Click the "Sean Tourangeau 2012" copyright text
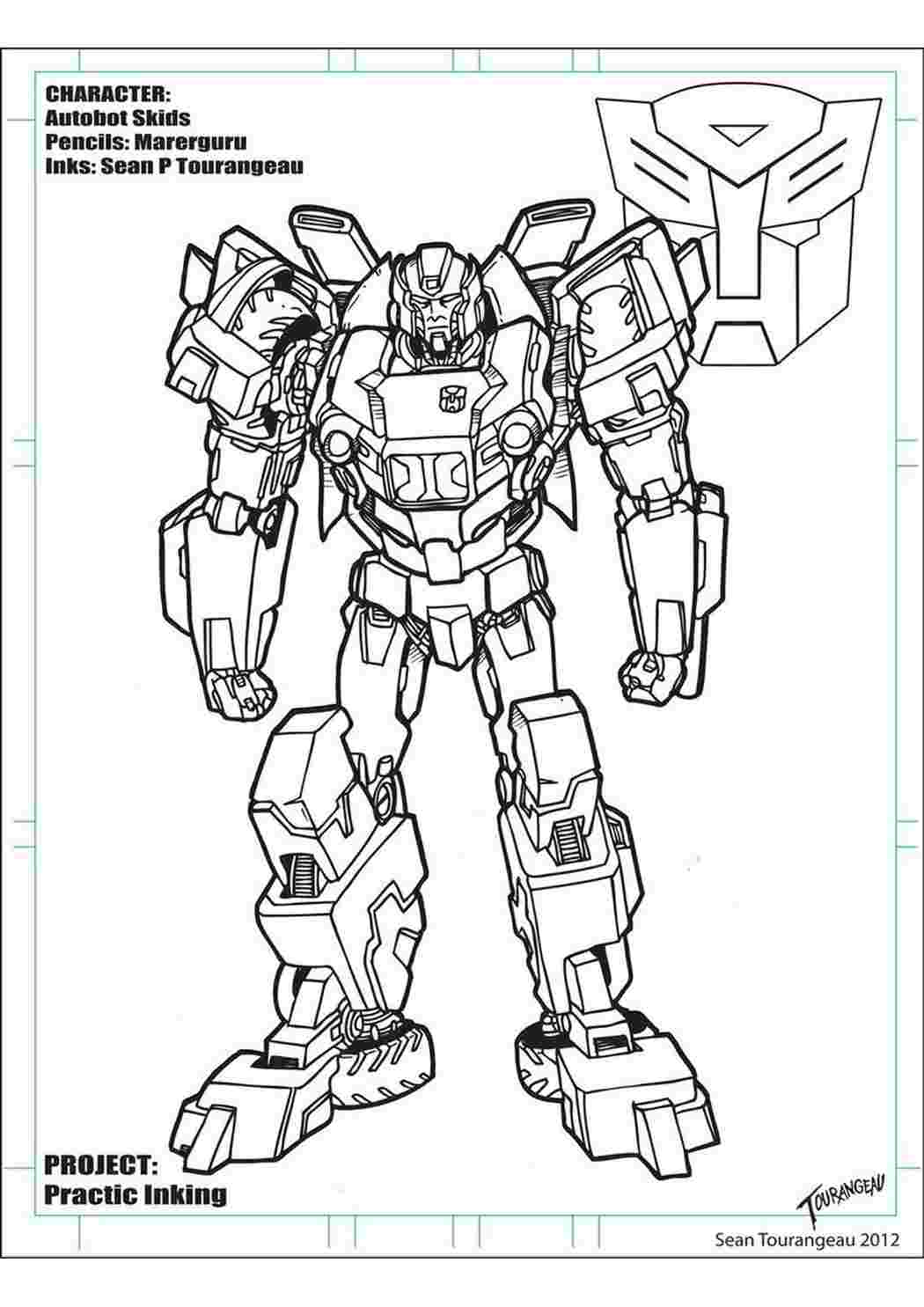924x1307 pixels. tap(807, 1240)
